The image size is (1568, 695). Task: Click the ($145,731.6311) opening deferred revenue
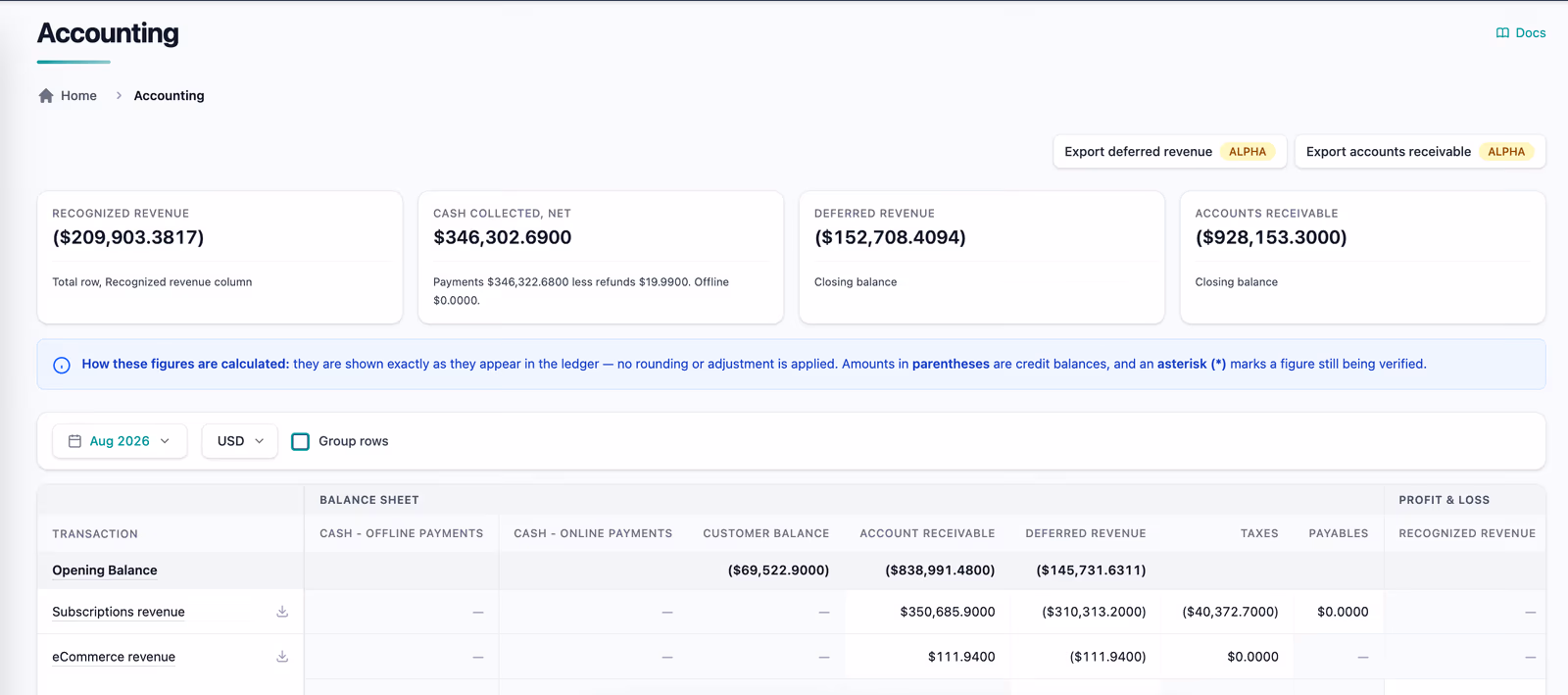(1091, 571)
